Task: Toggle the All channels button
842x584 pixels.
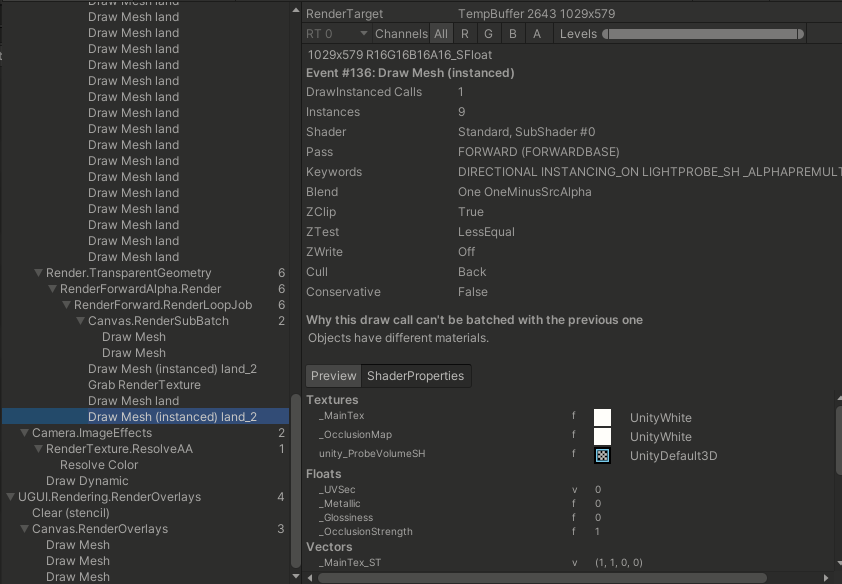Action: tap(440, 34)
